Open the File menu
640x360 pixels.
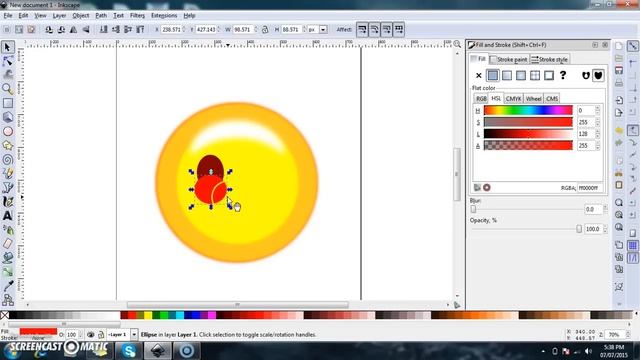(8, 16)
